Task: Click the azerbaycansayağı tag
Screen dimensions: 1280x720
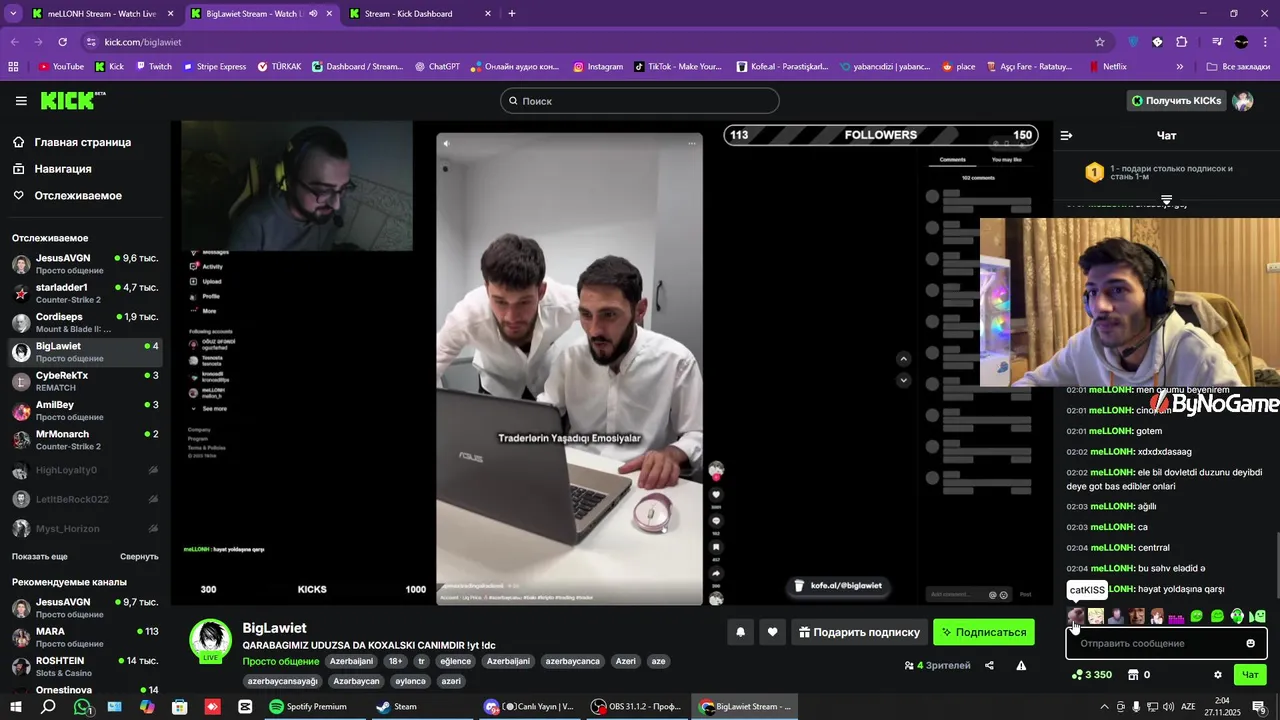Action: click(283, 681)
